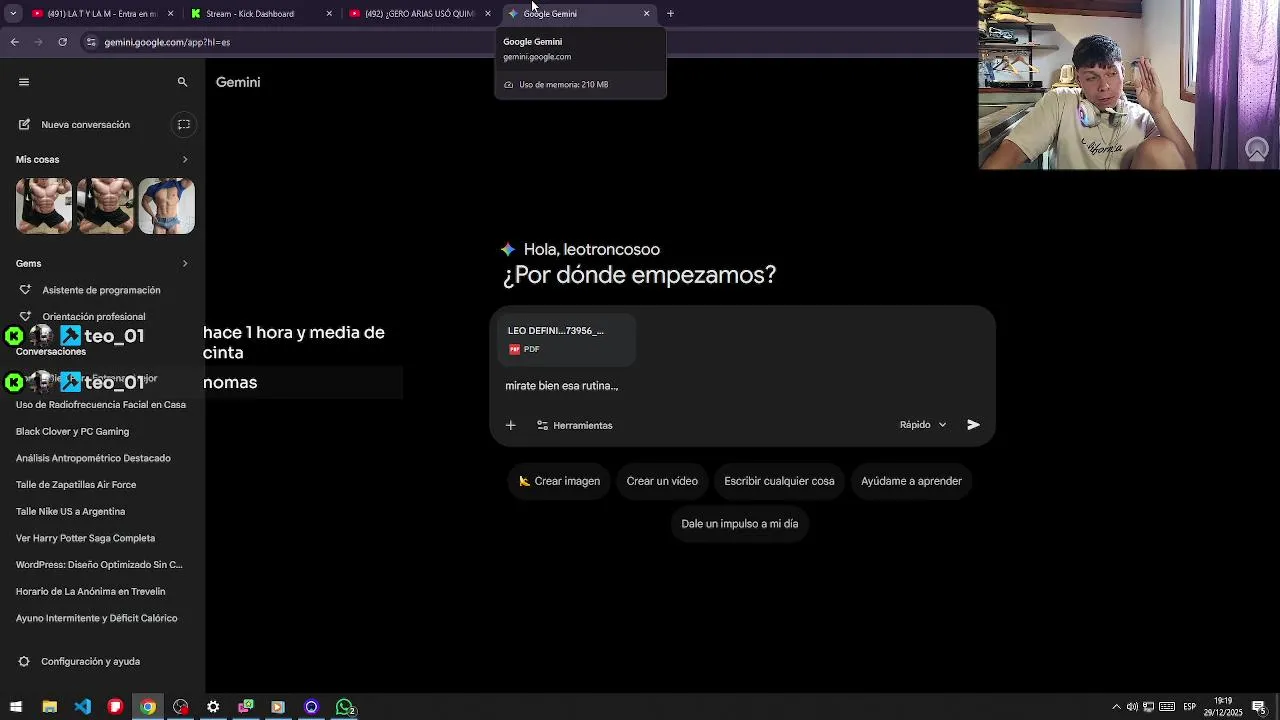Open chat Talle Nike US a Argentina
1280x720 pixels.
coord(70,511)
